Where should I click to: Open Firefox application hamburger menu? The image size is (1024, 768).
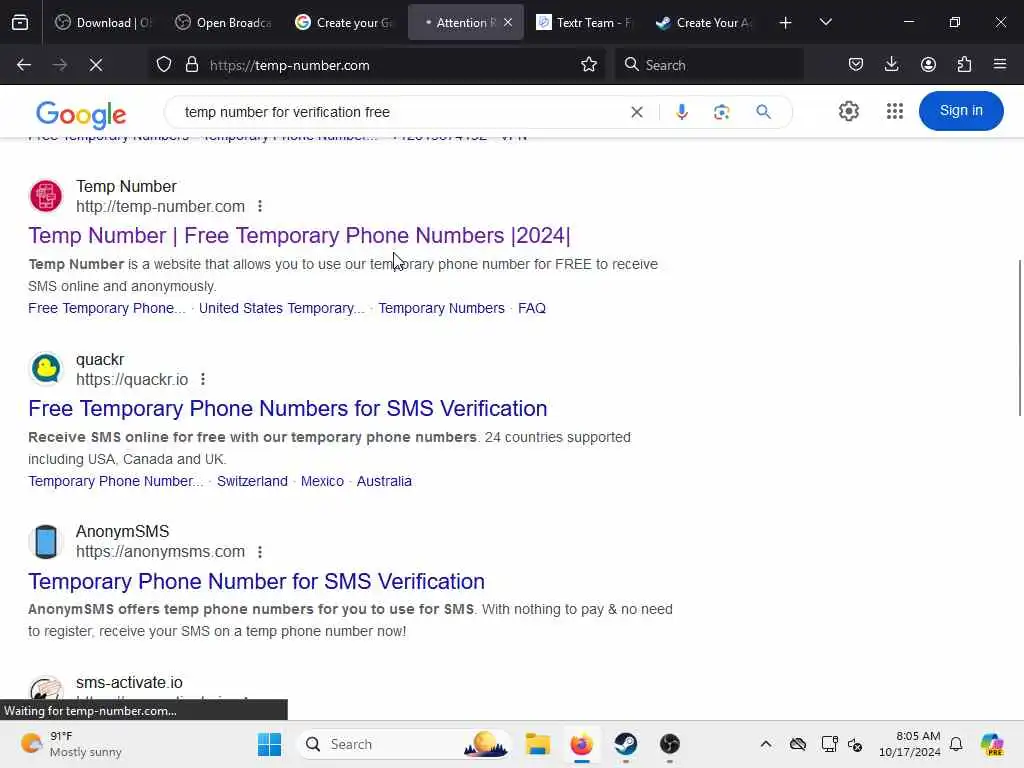(x=1000, y=64)
